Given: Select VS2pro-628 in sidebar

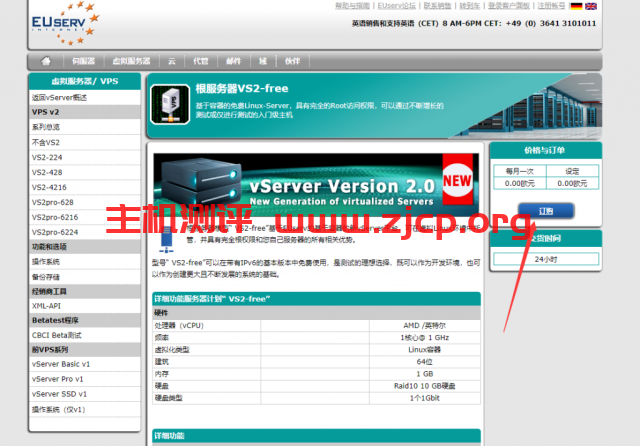Looking at the screenshot, I should click(x=53, y=202).
